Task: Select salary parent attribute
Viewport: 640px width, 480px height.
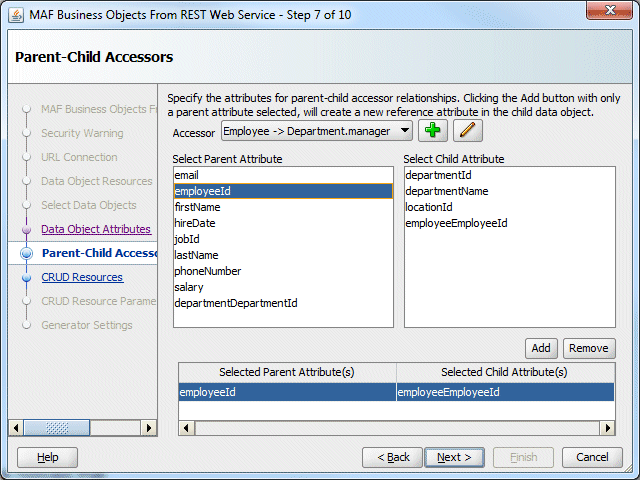Action: click(x=283, y=287)
